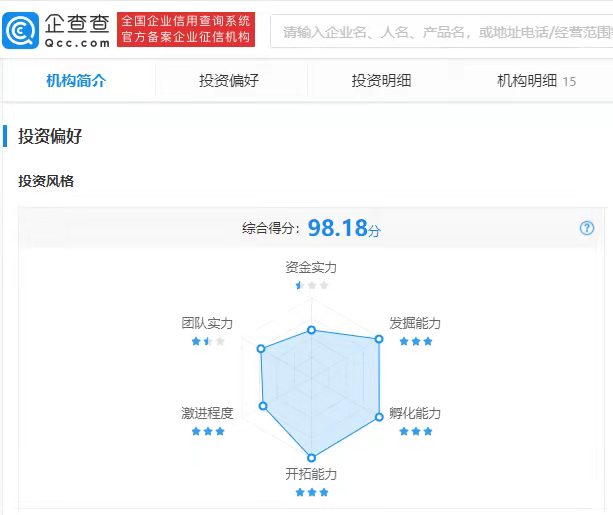This screenshot has width=613, height=515.
Task: Click the 孵化能力 star rating
Action: 416,431
